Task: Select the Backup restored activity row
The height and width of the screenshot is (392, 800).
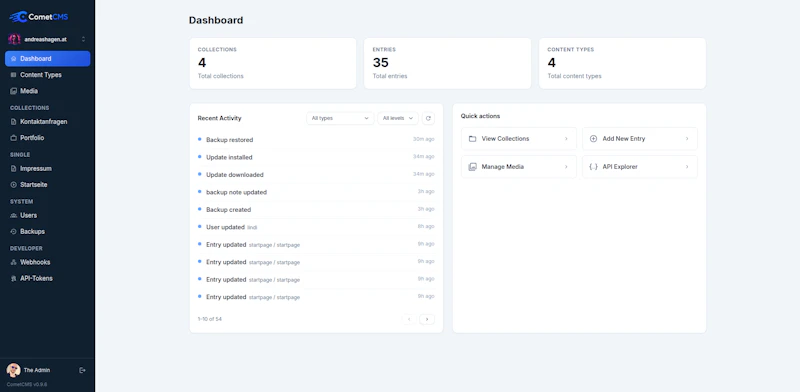Action: tap(316, 140)
